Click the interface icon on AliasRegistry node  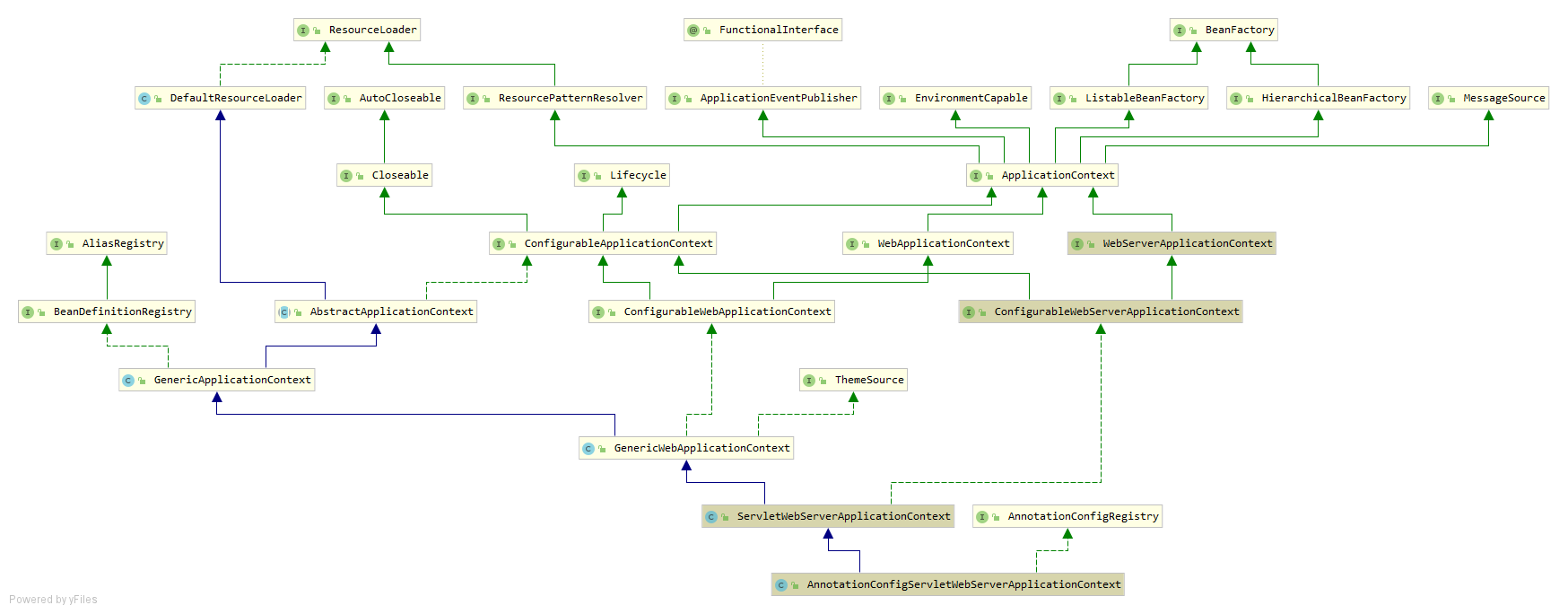coord(57,244)
